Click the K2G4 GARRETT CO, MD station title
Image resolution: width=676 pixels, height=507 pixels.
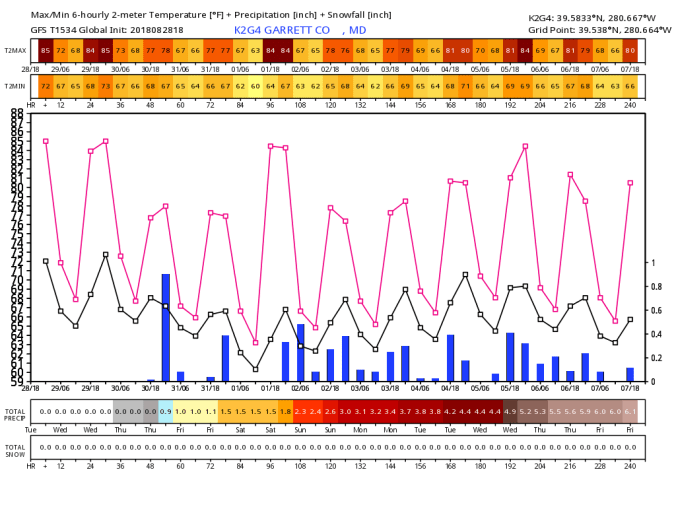click(x=301, y=30)
